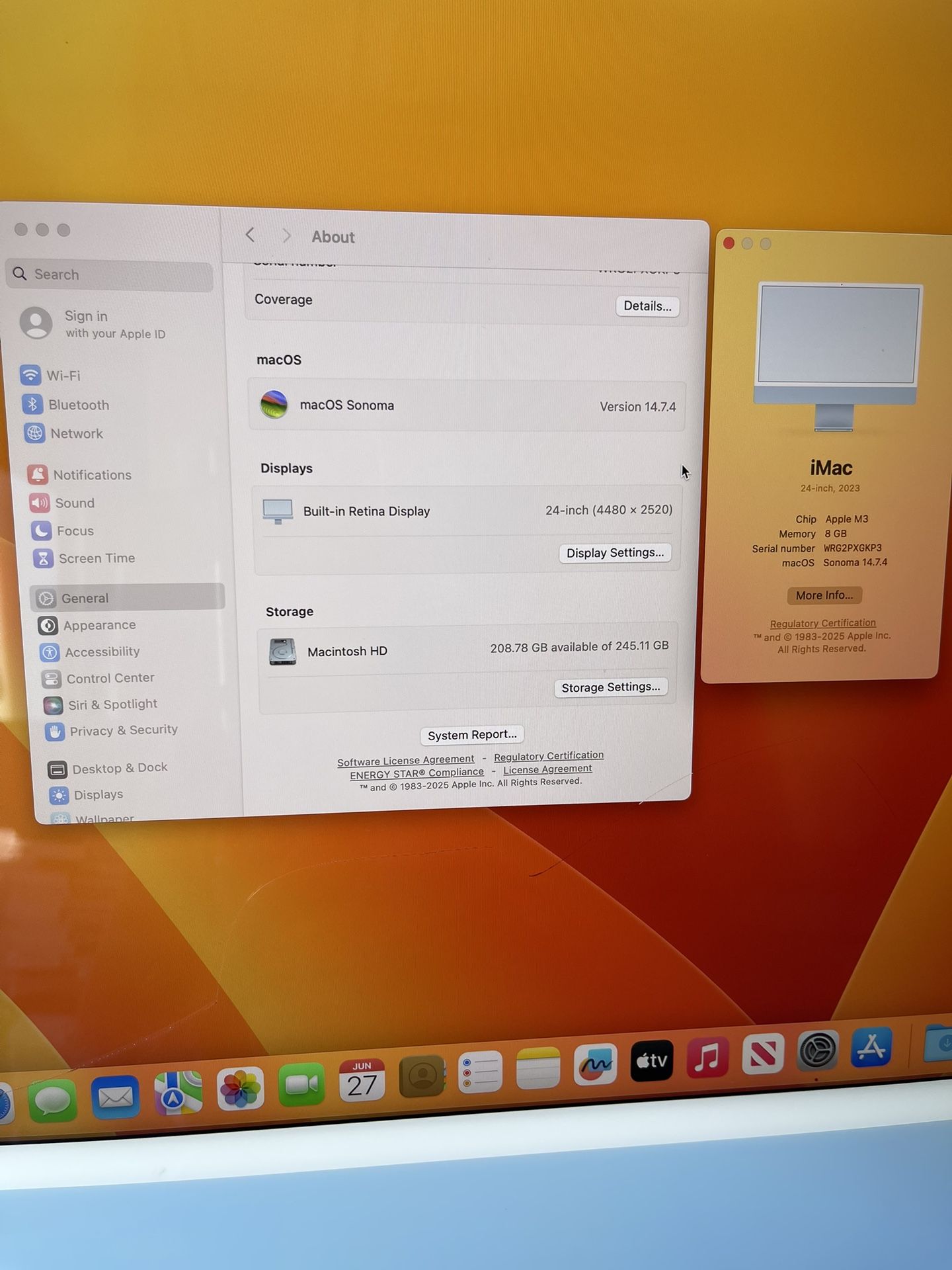Open Music from the Dock
The width and height of the screenshot is (952, 1270).
[x=707, y=1056]
